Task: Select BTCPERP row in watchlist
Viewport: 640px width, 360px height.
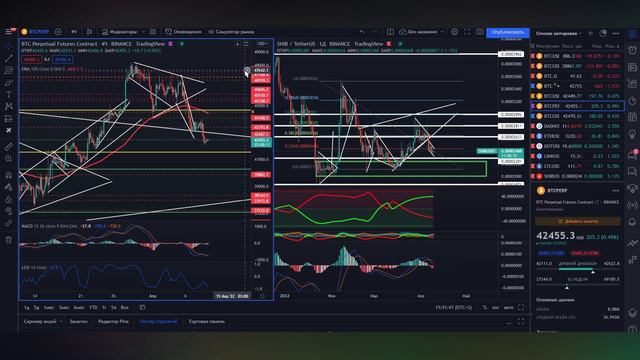Action: tap(577, 106)
